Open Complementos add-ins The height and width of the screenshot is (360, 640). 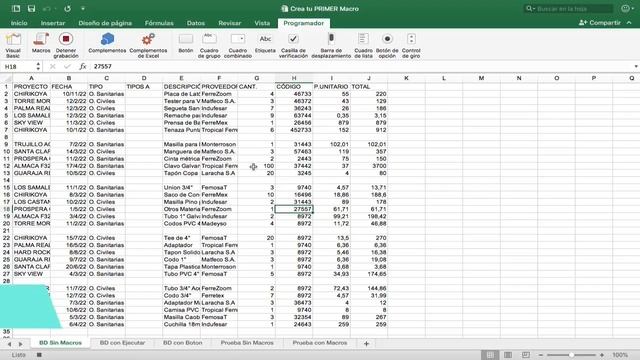pyautogui.click(x=107, y=43)
